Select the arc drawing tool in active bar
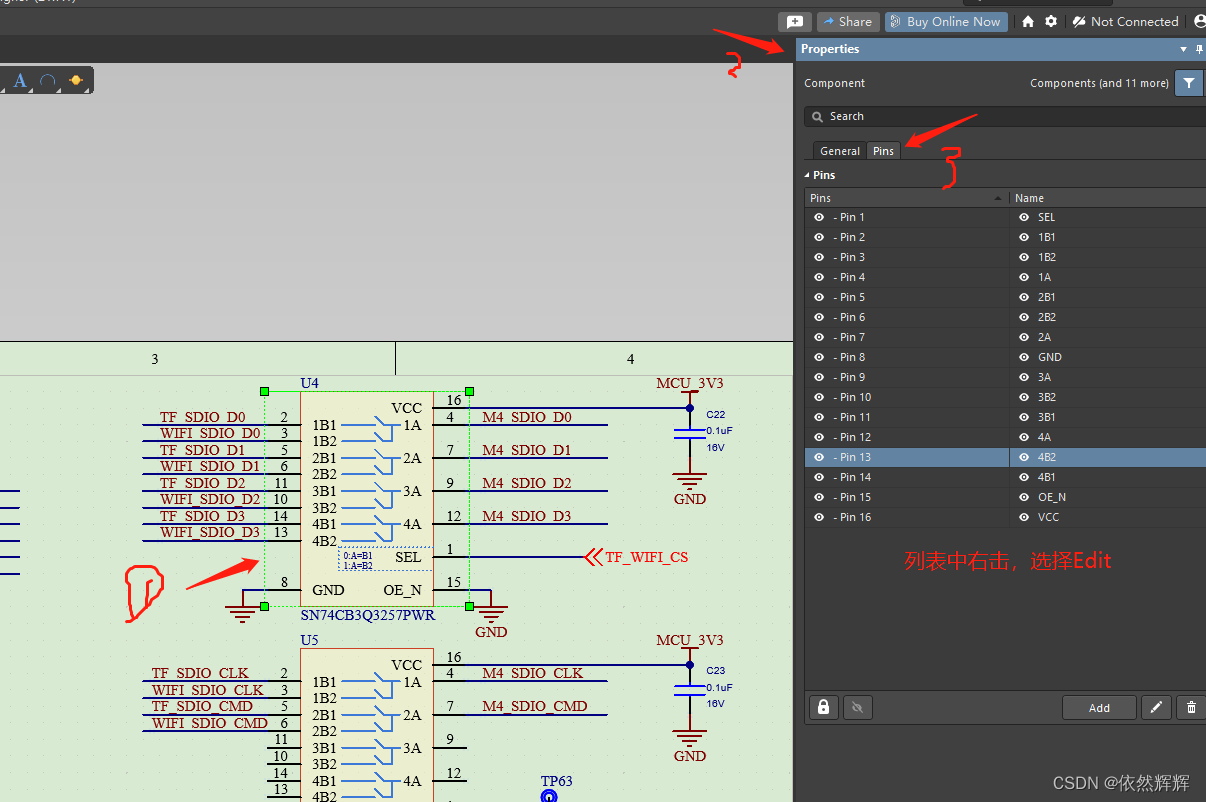The image size is (1206, 802). [47, 81]
